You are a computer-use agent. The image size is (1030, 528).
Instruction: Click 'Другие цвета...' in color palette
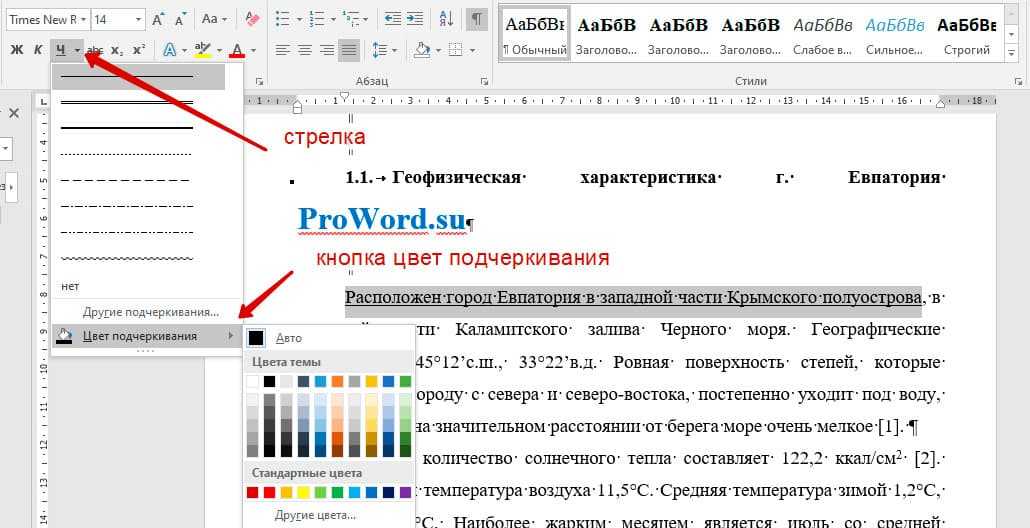pyautogui.click(x=316, y=515)
